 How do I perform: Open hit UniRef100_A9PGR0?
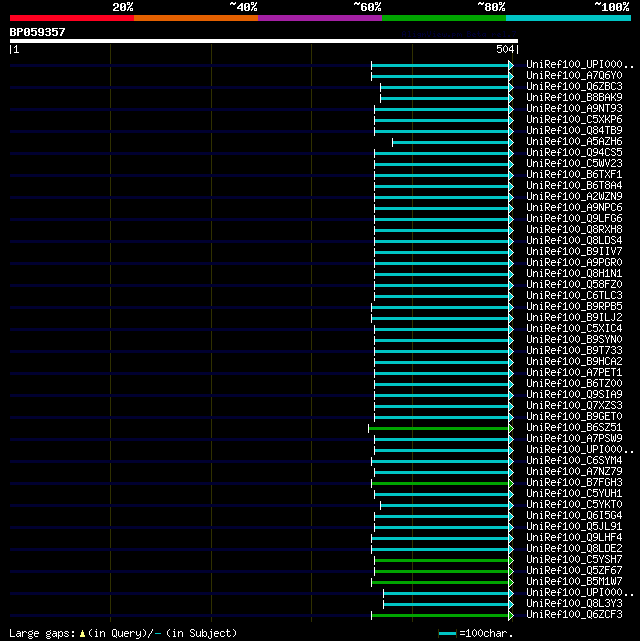(574, 263)
